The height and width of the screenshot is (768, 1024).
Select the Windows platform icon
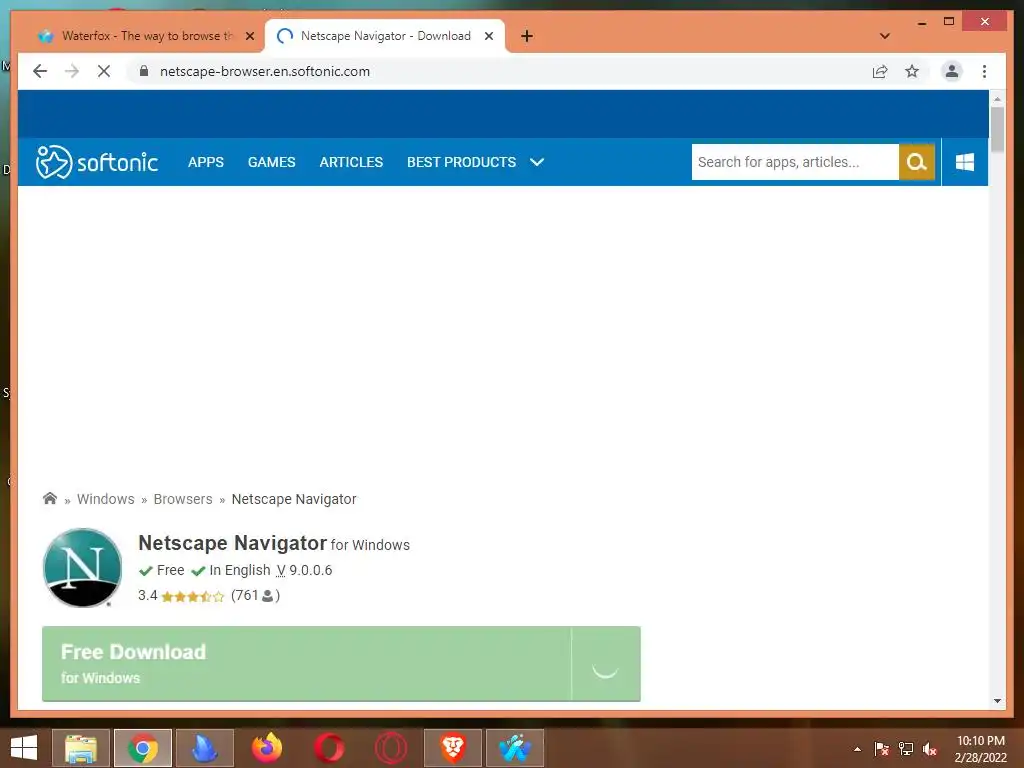[x=965, y=162]
